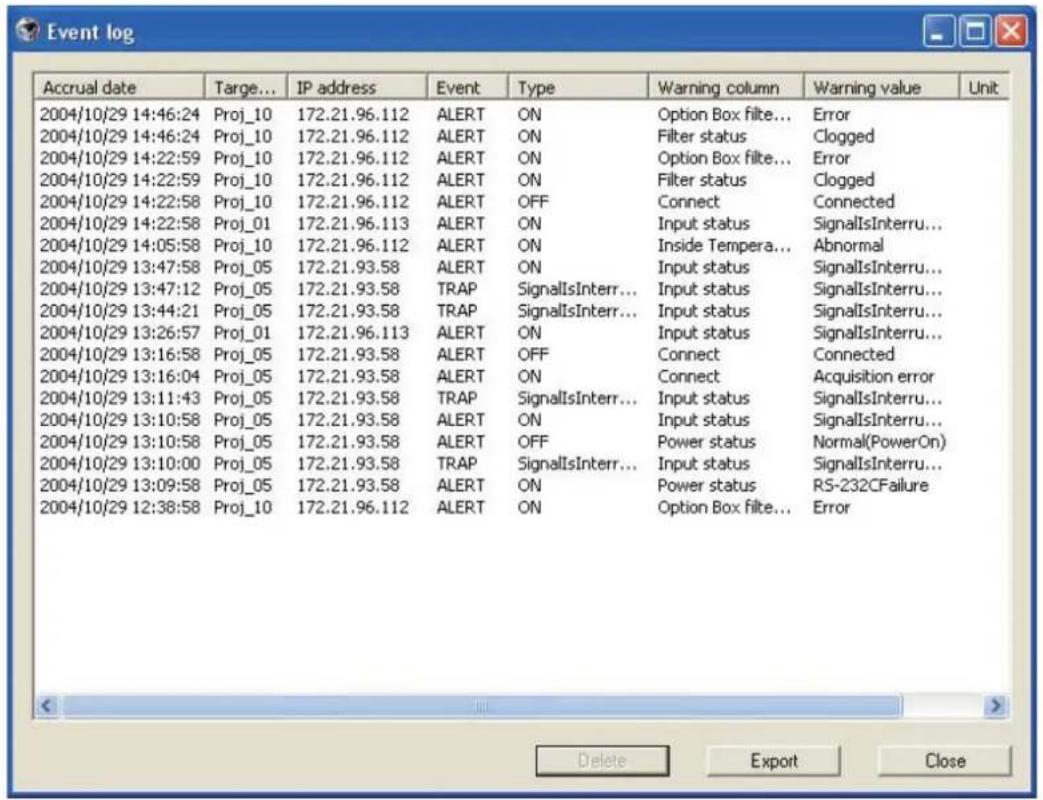Click the Warning value column header
The image size is (1043, 800).
[x=881, y=87]
